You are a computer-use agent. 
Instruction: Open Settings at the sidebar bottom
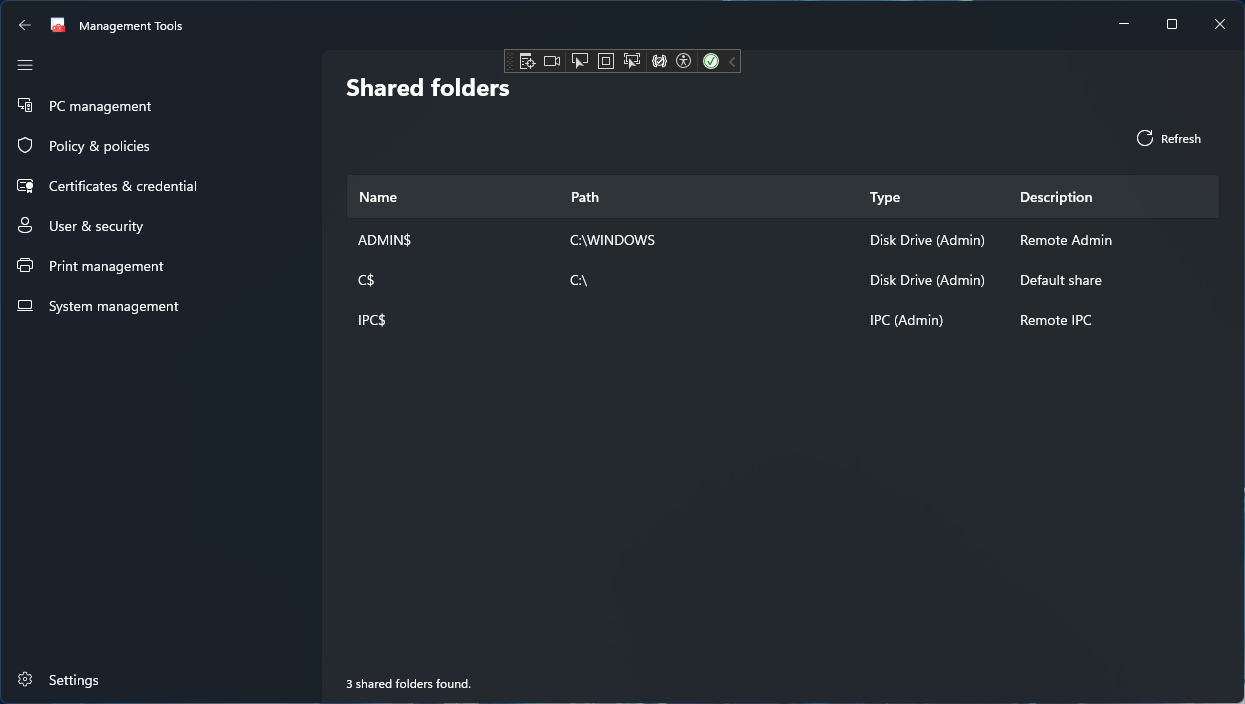73,680
